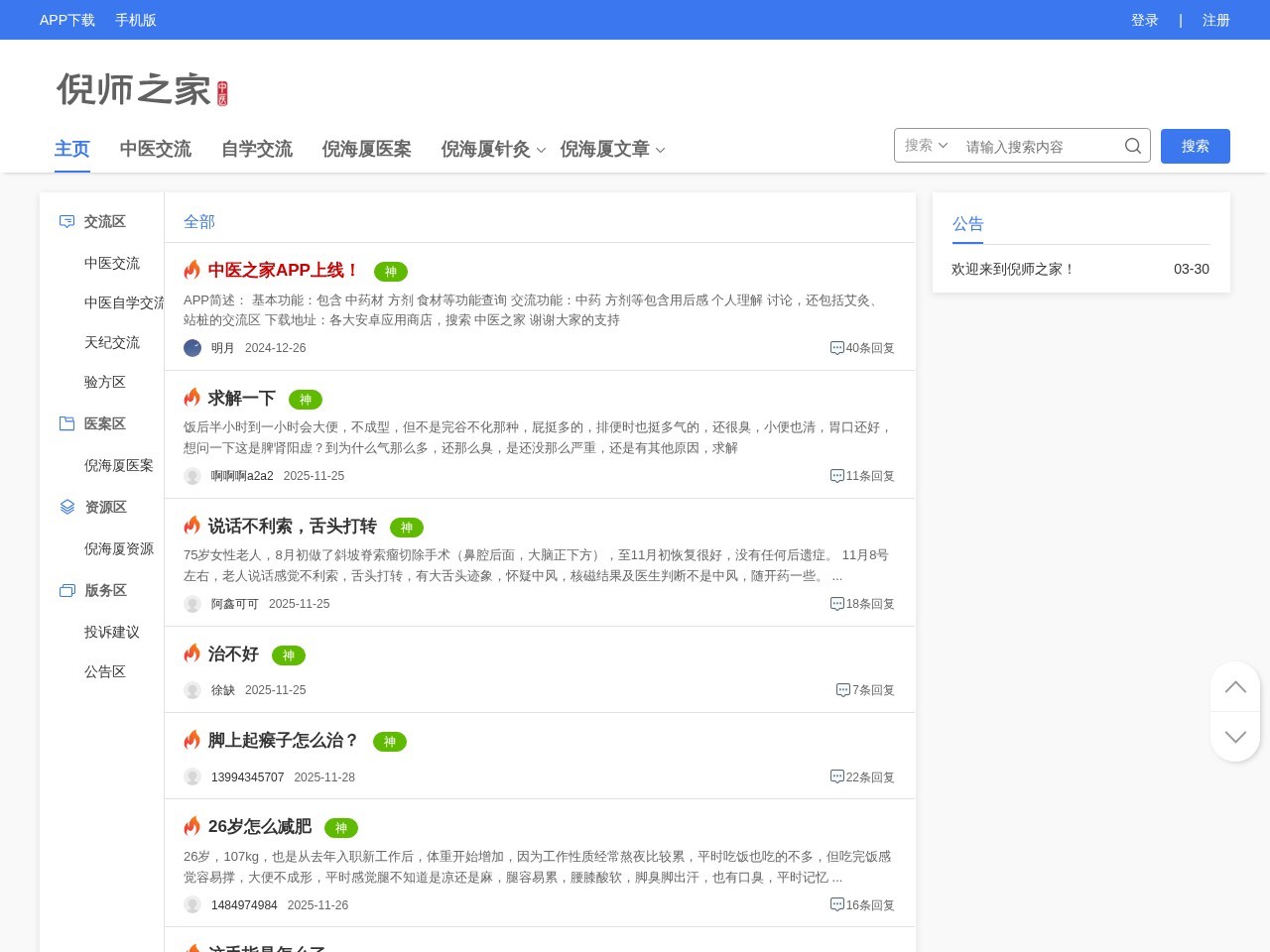
Task: Click the 交流区 chat bubble icon
Action: coord(66,221)
